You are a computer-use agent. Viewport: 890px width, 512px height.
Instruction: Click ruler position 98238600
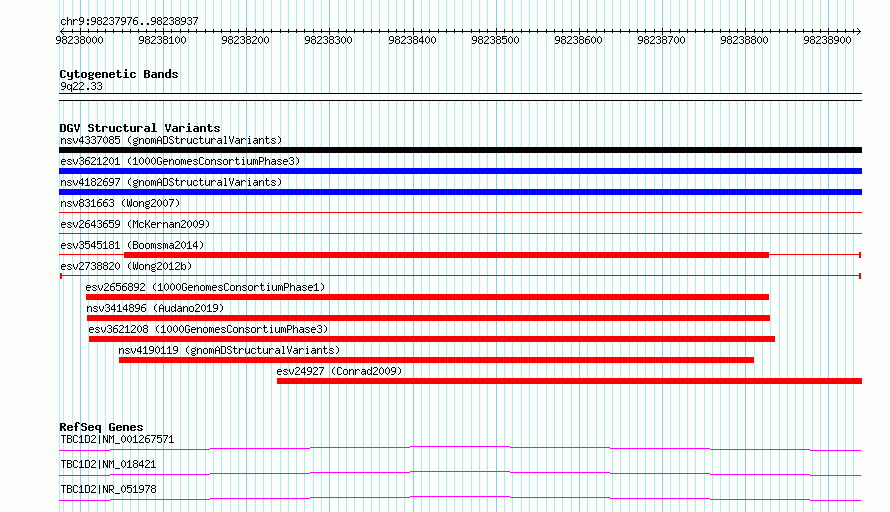click(x=578, y=40)
